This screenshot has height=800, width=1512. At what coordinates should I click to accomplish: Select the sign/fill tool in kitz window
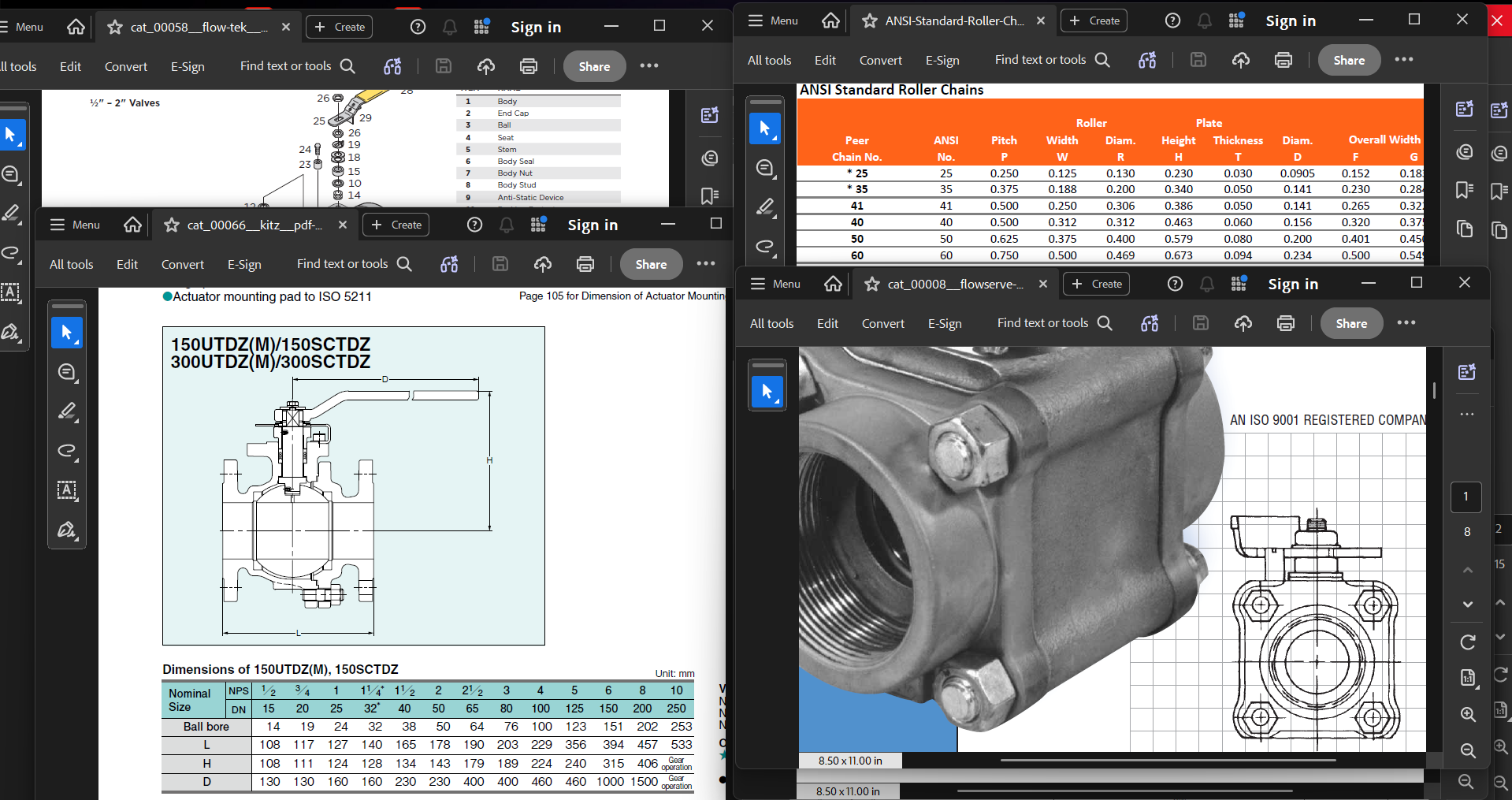tap(67, 530)
